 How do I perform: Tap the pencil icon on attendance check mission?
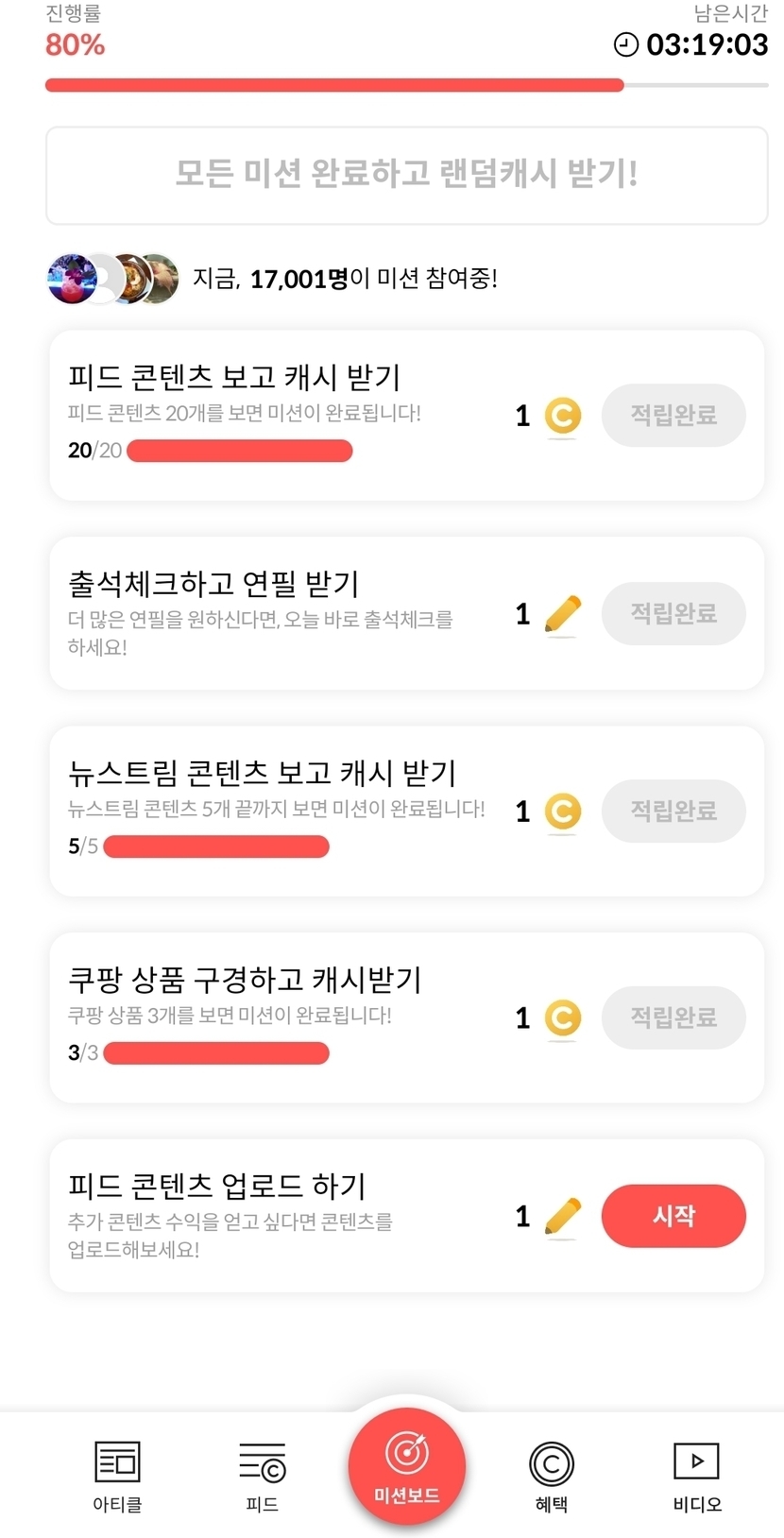pyautogui.click(x=563, y=614)
